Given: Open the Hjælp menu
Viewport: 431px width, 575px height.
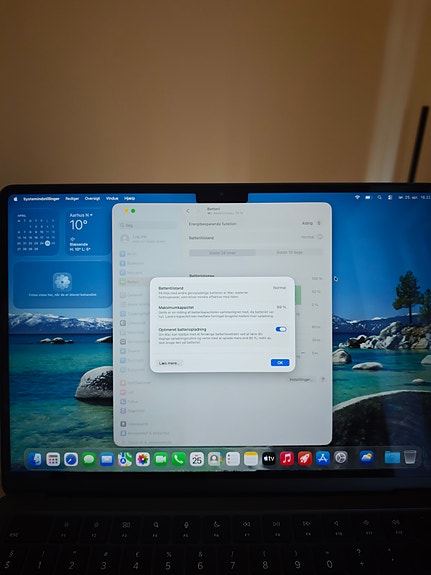Looking at the screenshot, I should pyautogui.click(x=129, y=198).
